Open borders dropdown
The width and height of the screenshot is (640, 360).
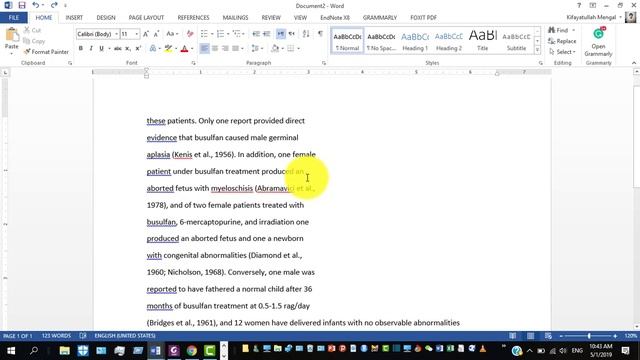[299, 49]
